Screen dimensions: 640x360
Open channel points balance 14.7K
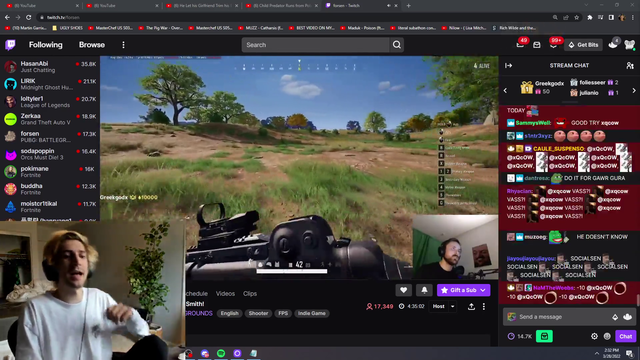tap(520, 336)
